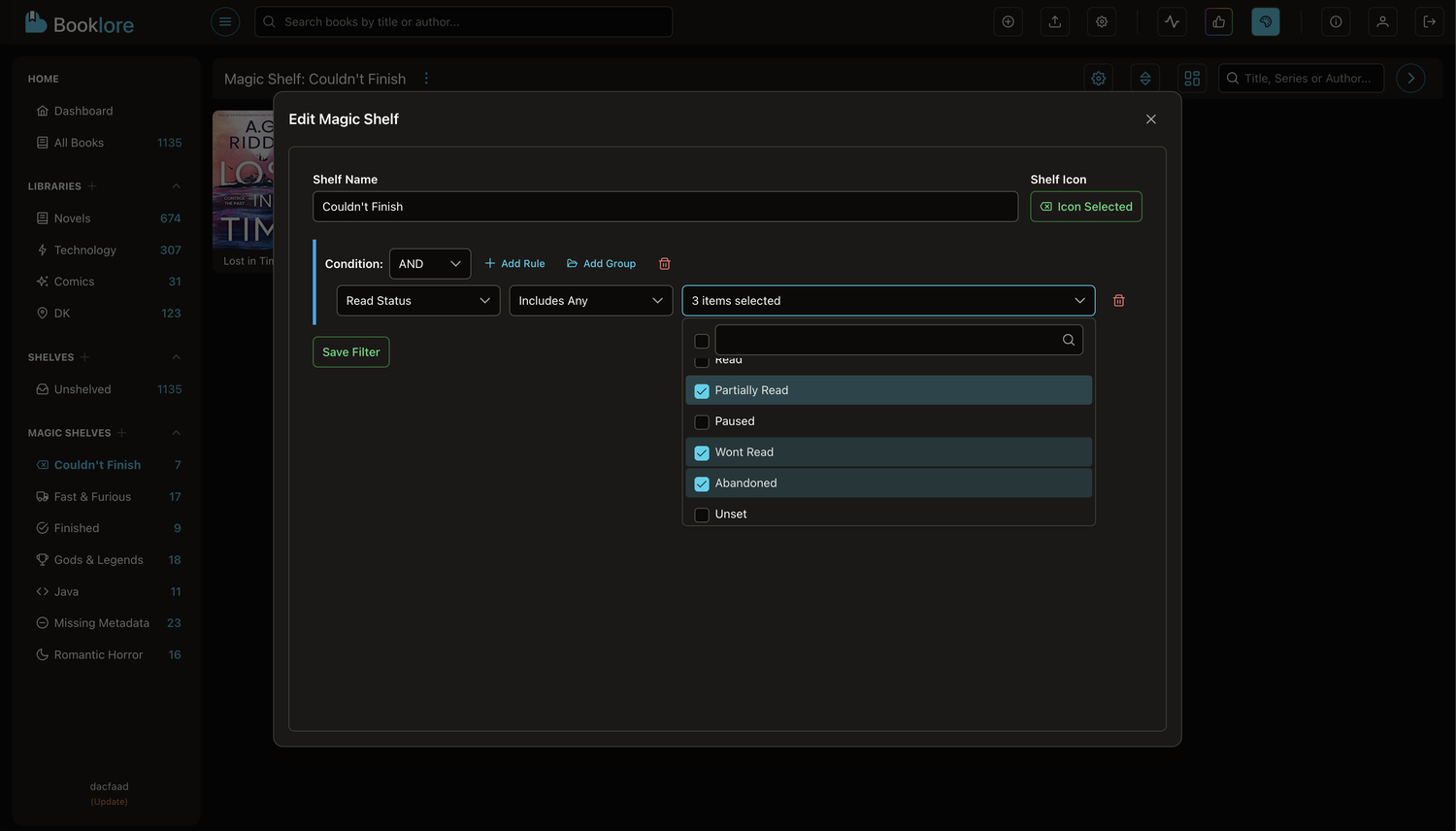Screen dimensions: 1456x831
Task: Open the Finished magic shelf
Action: pyautogui.click(x=77, y=528)
